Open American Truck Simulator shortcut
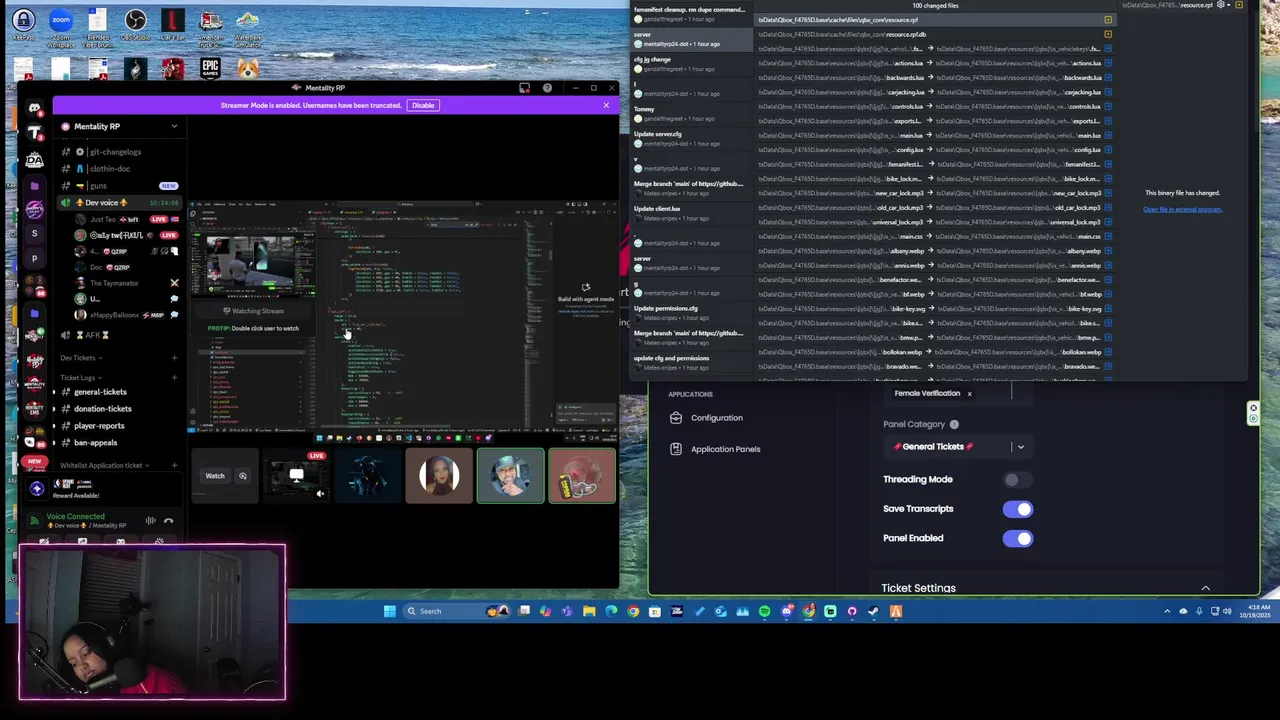The width and height of the screenshot is (1280, 720). point(210,26)
